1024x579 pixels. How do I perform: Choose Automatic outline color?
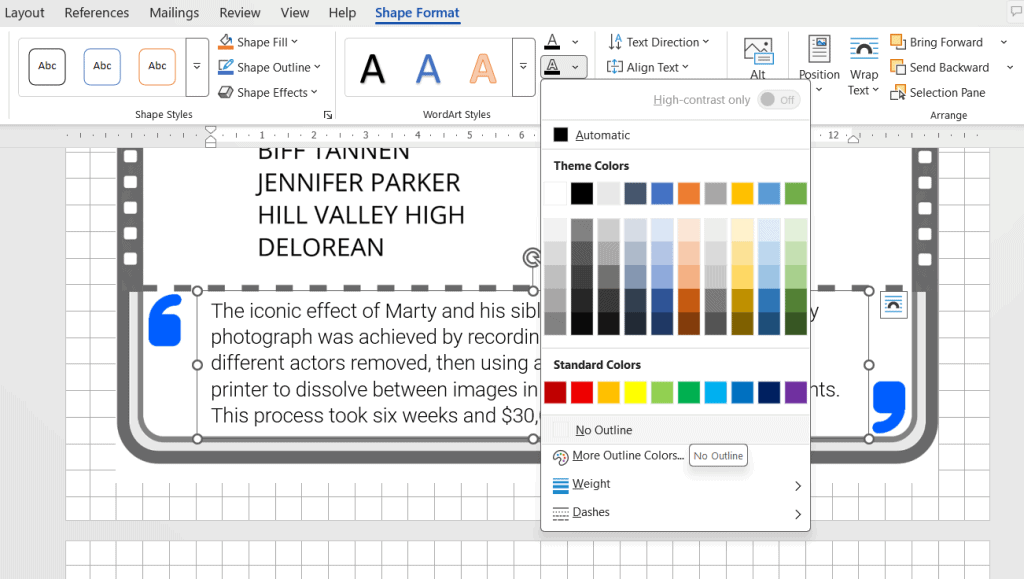pyautogui.click(x=675, y=135)
